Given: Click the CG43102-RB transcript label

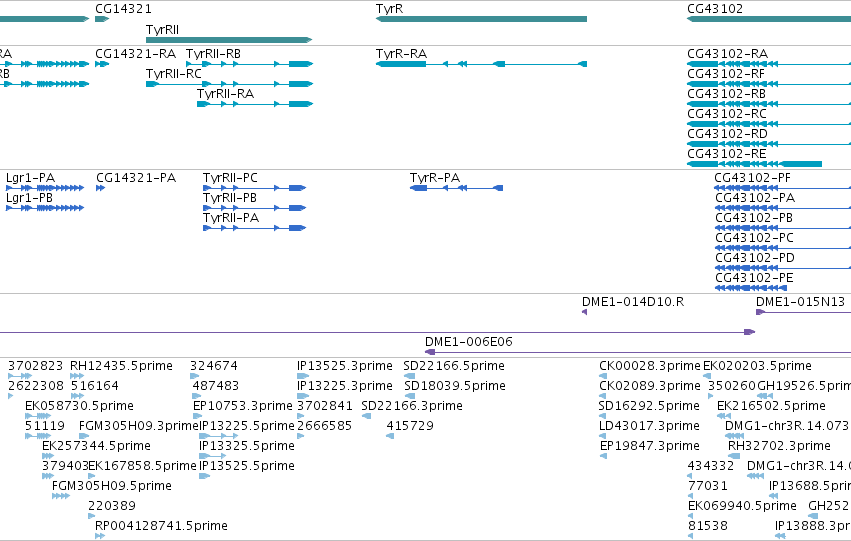Looking at the screenshot, I should [x=726, y=94].
